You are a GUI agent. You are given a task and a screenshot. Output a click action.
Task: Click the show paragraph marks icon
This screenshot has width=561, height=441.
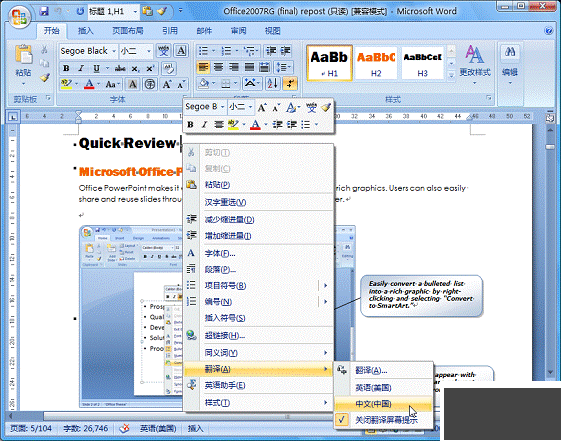[290, 84]
